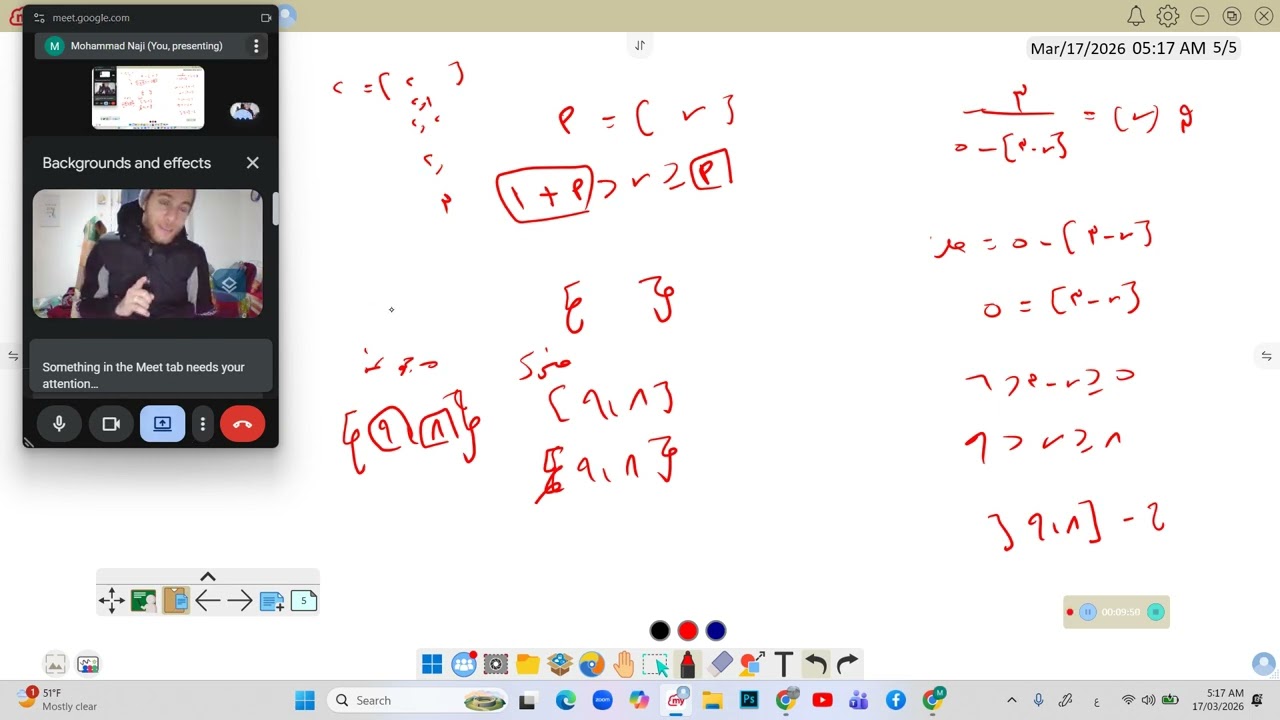Open whiteboard notifications bell
This screenshot has width=1280, height=720.
tap(1136, 16)
